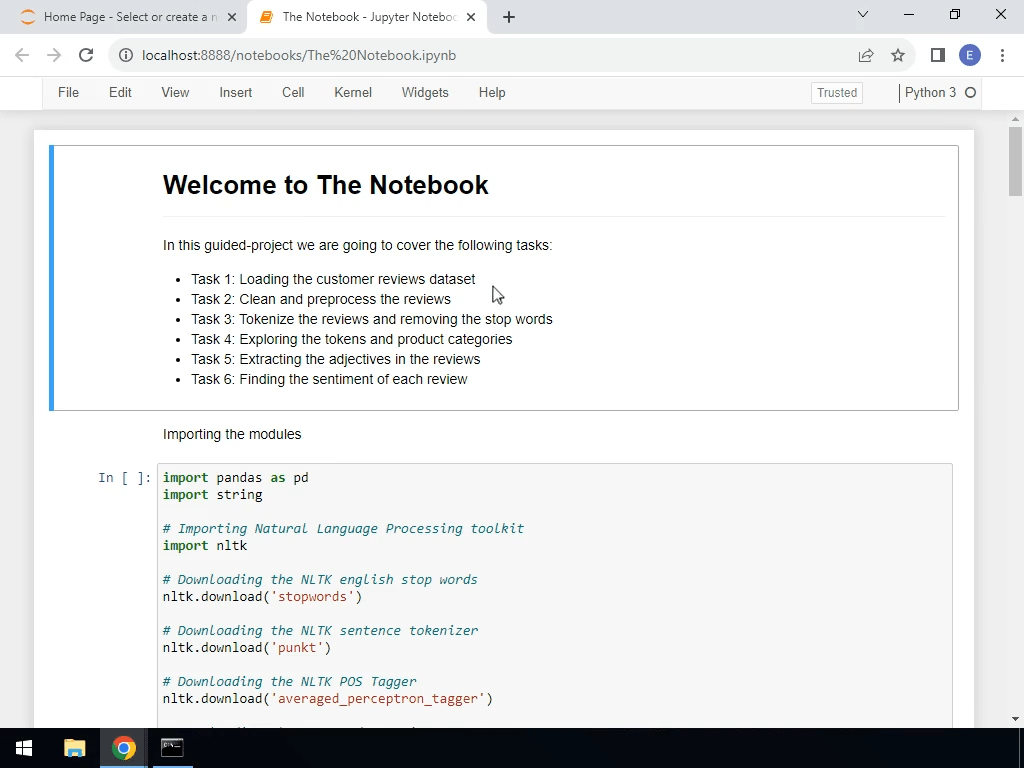Open the Cell menu
Viewport: 1024px width, 768px height.
pyautogui.click(x=293, y=92)
